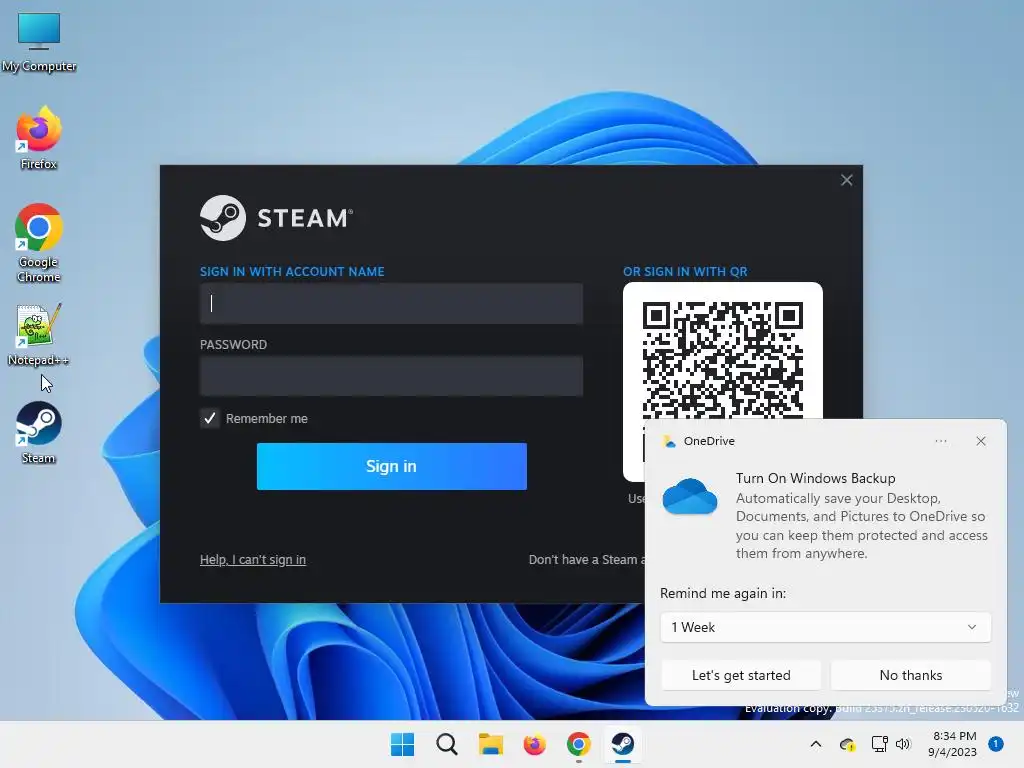Viewport: 1024px width, 768px height.
Task: Click Turn On Windows Backup heading
Action: (815, 478)
